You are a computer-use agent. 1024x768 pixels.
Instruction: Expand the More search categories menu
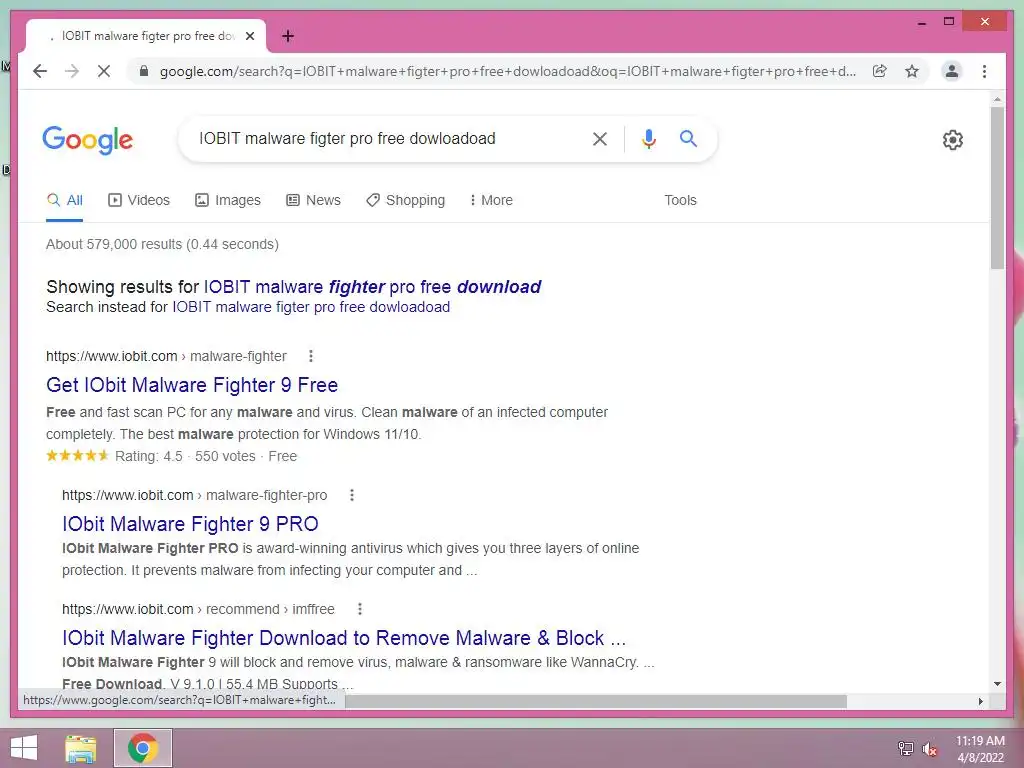pos(491,200)
